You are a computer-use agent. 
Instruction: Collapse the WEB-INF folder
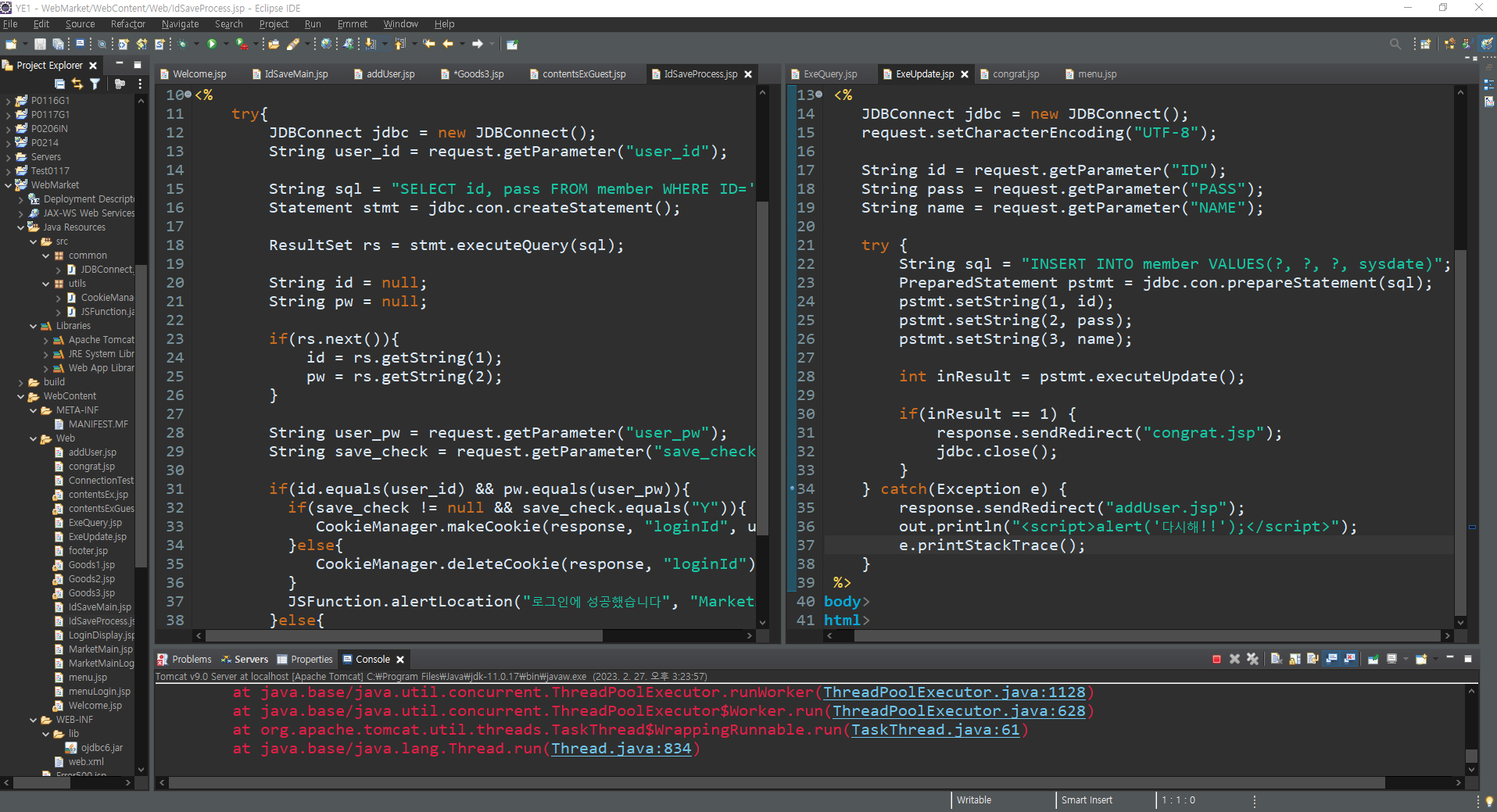(x=33, y=720)
